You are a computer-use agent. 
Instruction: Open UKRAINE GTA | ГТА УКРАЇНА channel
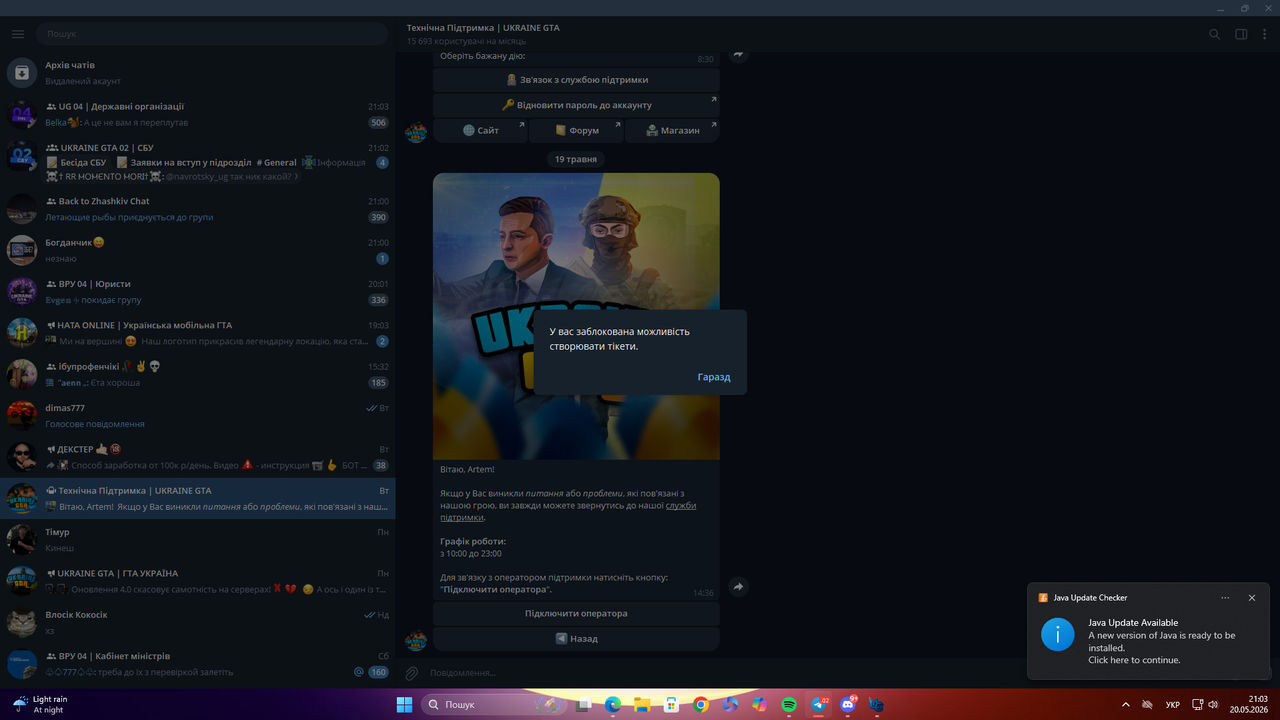(198, 581)
